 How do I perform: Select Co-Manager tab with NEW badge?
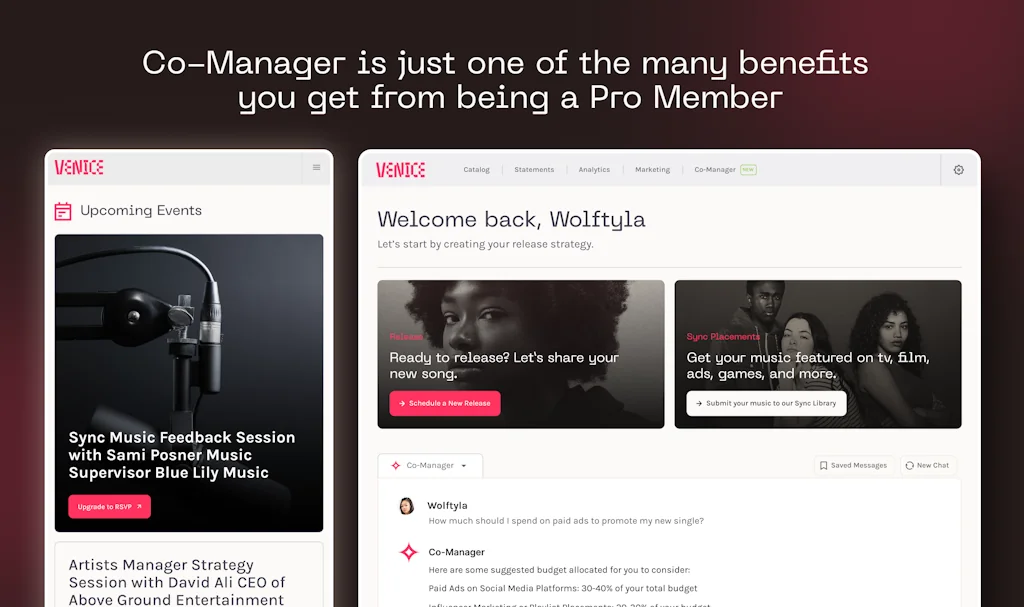[725, 170]
